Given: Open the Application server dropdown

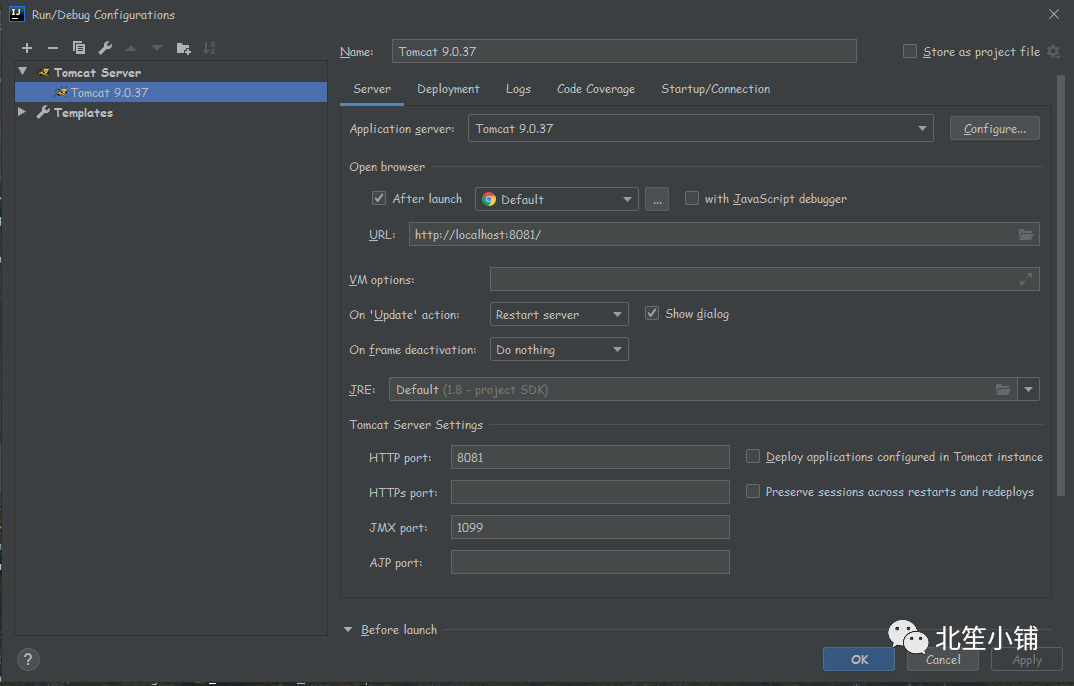Looking at the screenshot, I should coord(700,128).
